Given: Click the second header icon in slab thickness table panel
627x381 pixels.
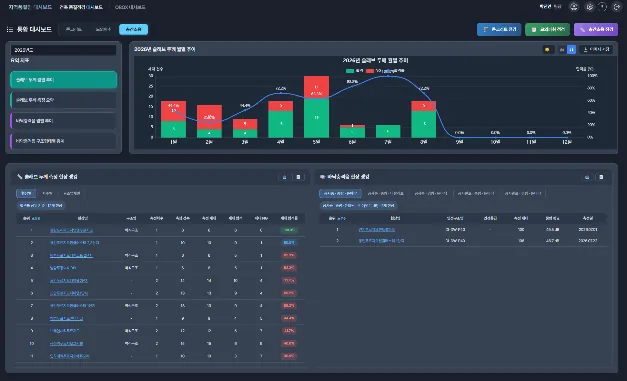Looking at the screenshot, I should pyautogui.click(x=298, y=177).
